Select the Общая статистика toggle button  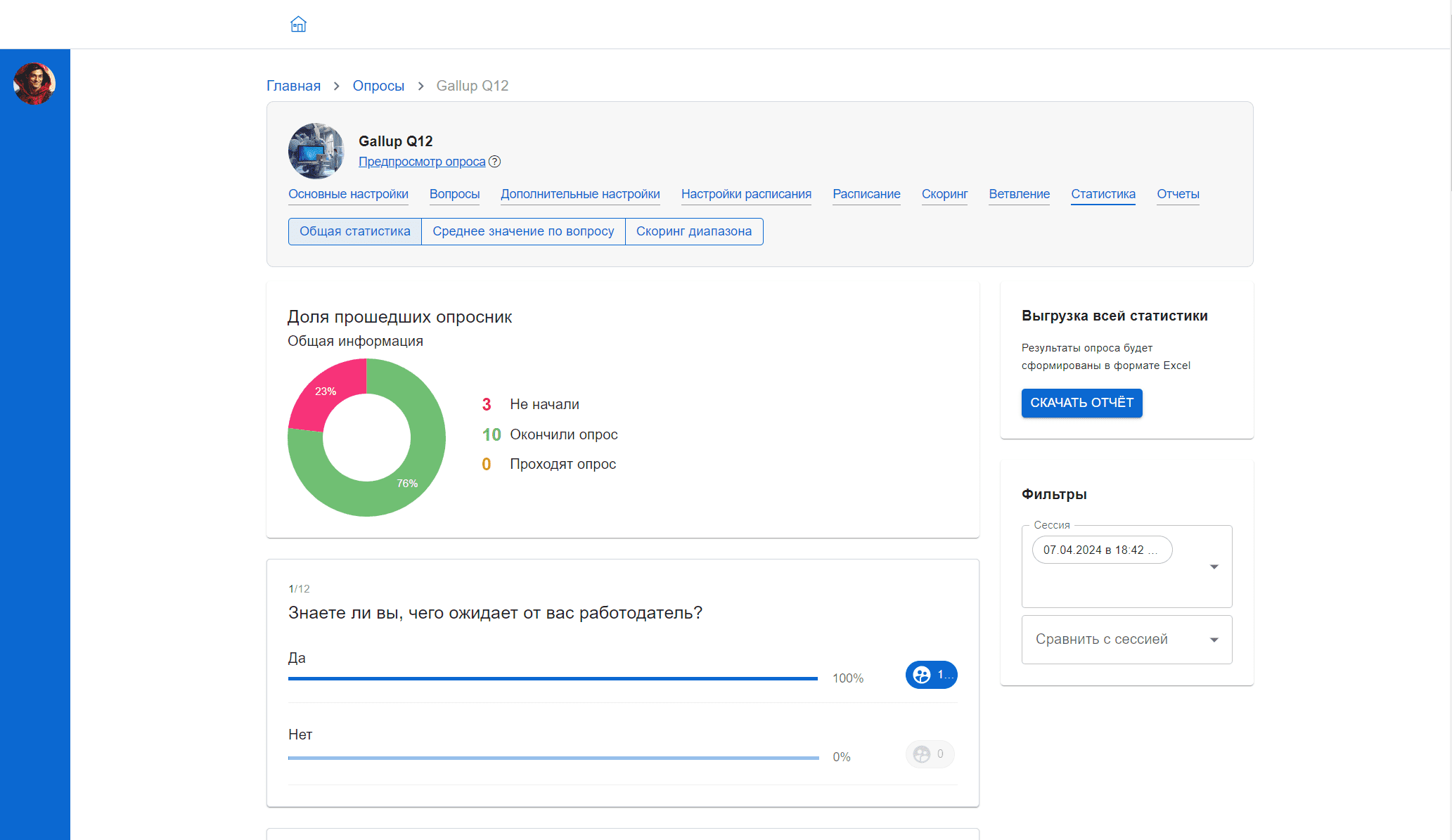[354, 231]
